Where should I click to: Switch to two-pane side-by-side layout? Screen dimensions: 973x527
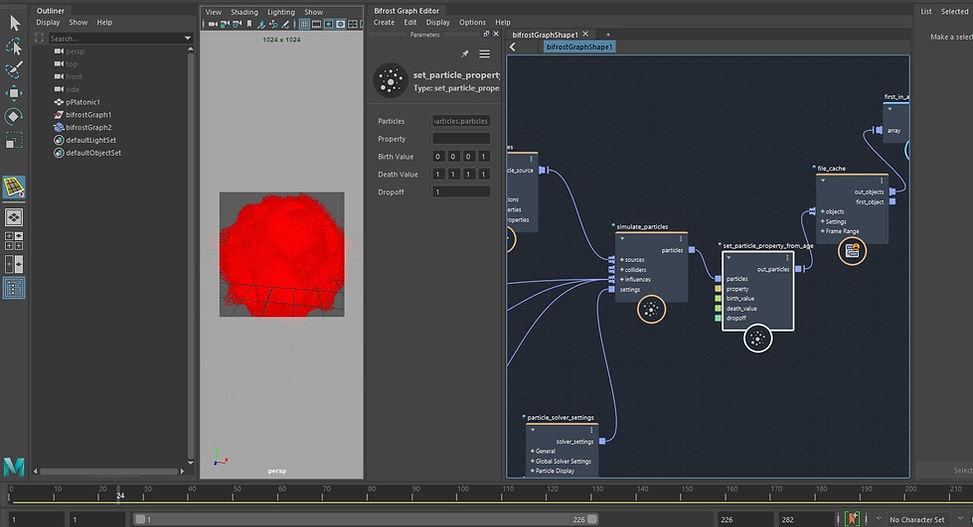tap(14, 264)
